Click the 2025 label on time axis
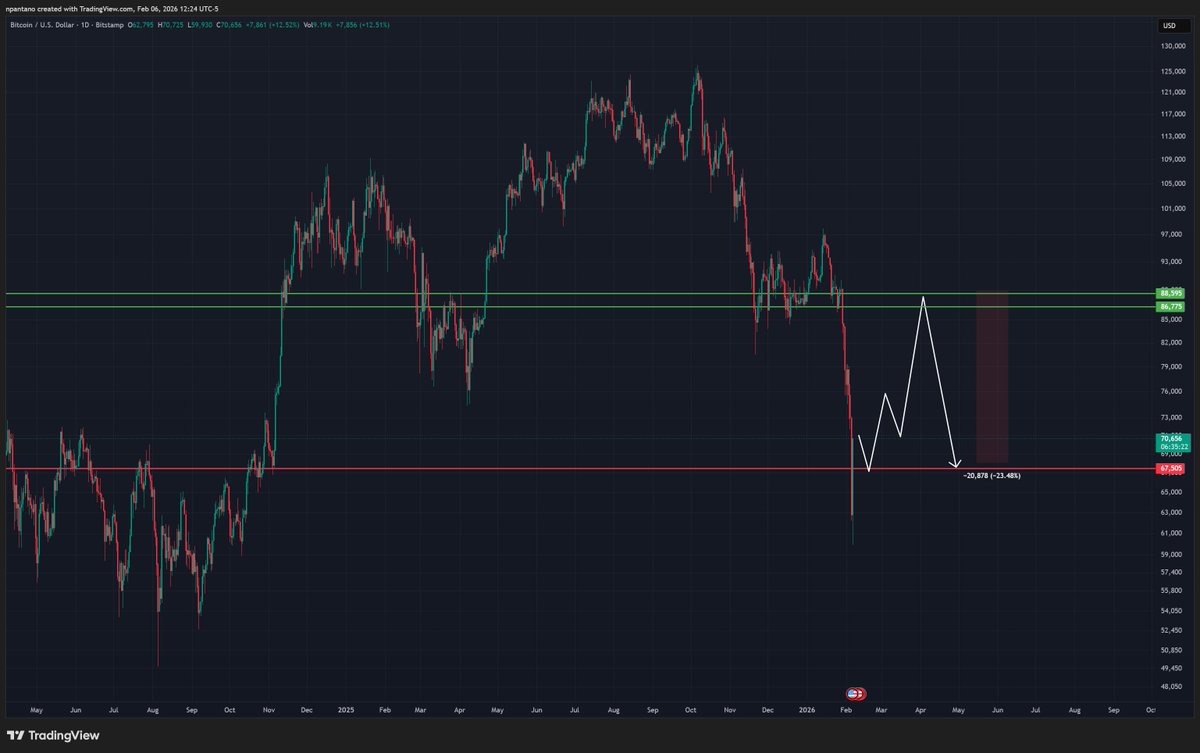This screenshot has width=1200, height=753. click(x=345, y=708)
